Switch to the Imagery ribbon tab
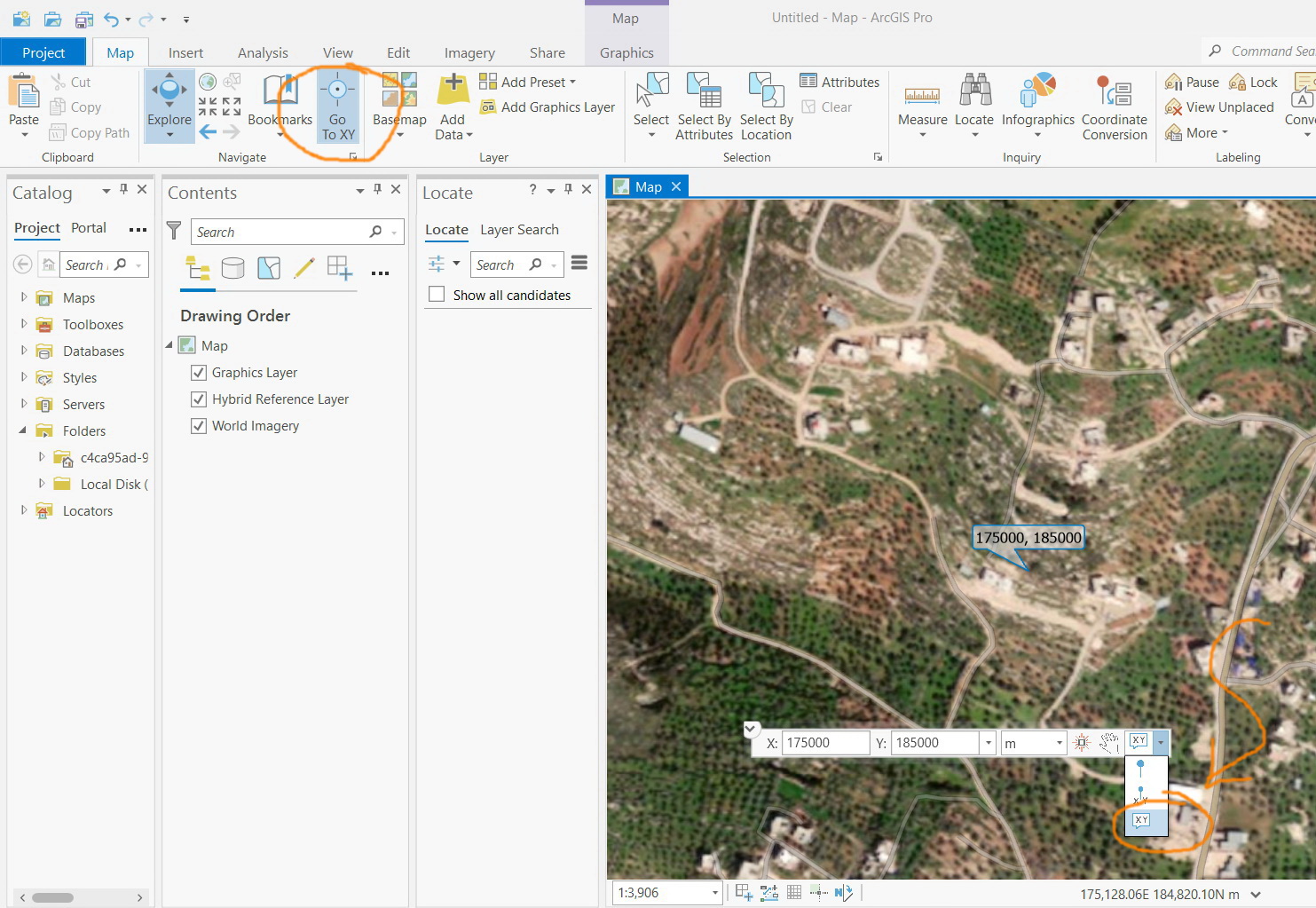The height and width of the screenshot is (908, 1316). (x=469, y=52)
